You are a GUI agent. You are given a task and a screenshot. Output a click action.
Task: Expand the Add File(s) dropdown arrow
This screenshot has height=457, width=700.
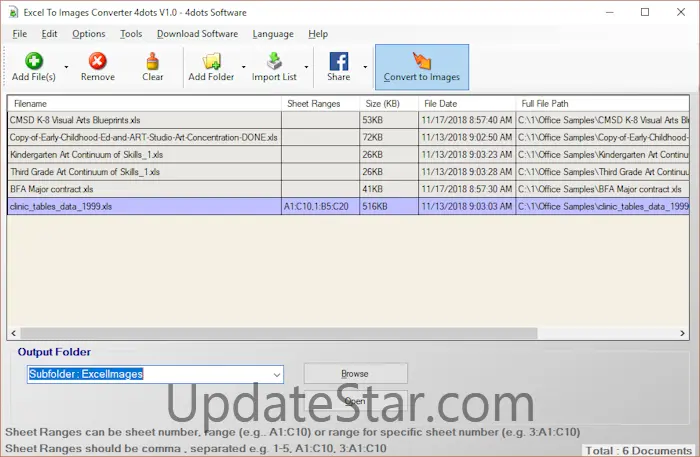pos(67,67)
